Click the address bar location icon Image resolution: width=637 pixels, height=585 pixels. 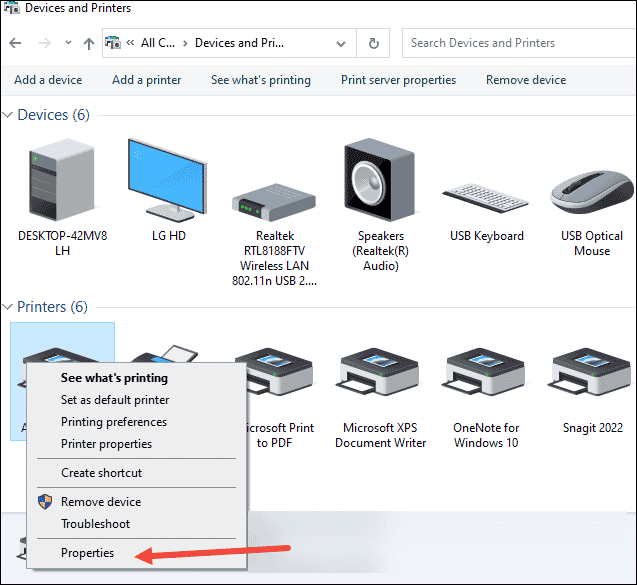pos(113,43)
